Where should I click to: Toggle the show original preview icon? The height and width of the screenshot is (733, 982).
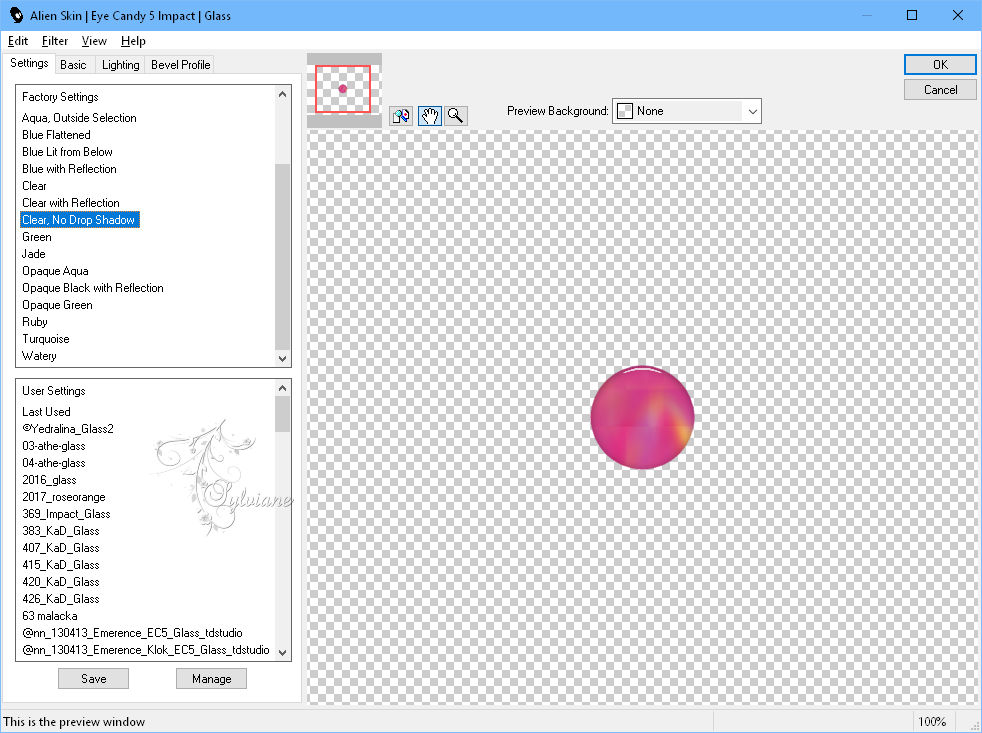[401, 116]
